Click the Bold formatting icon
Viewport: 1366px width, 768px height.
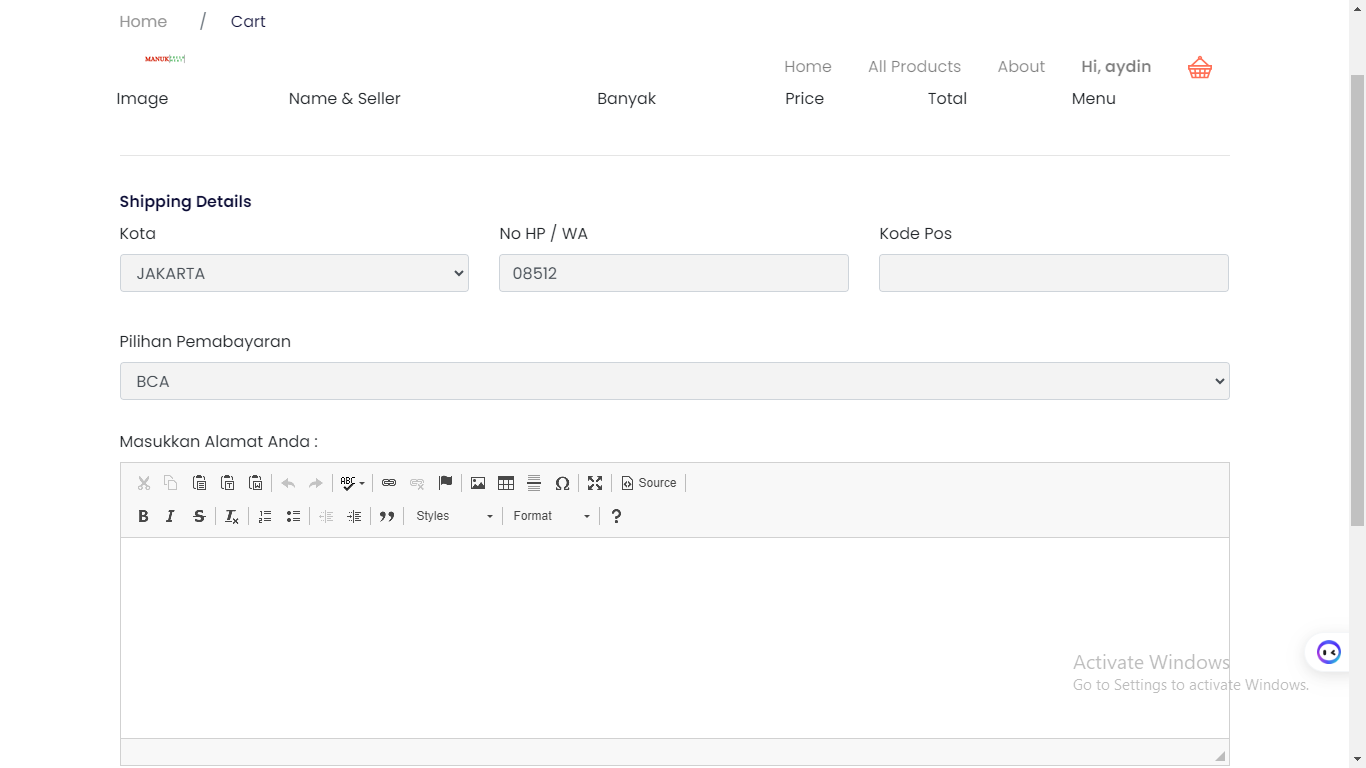click(143, 516)
